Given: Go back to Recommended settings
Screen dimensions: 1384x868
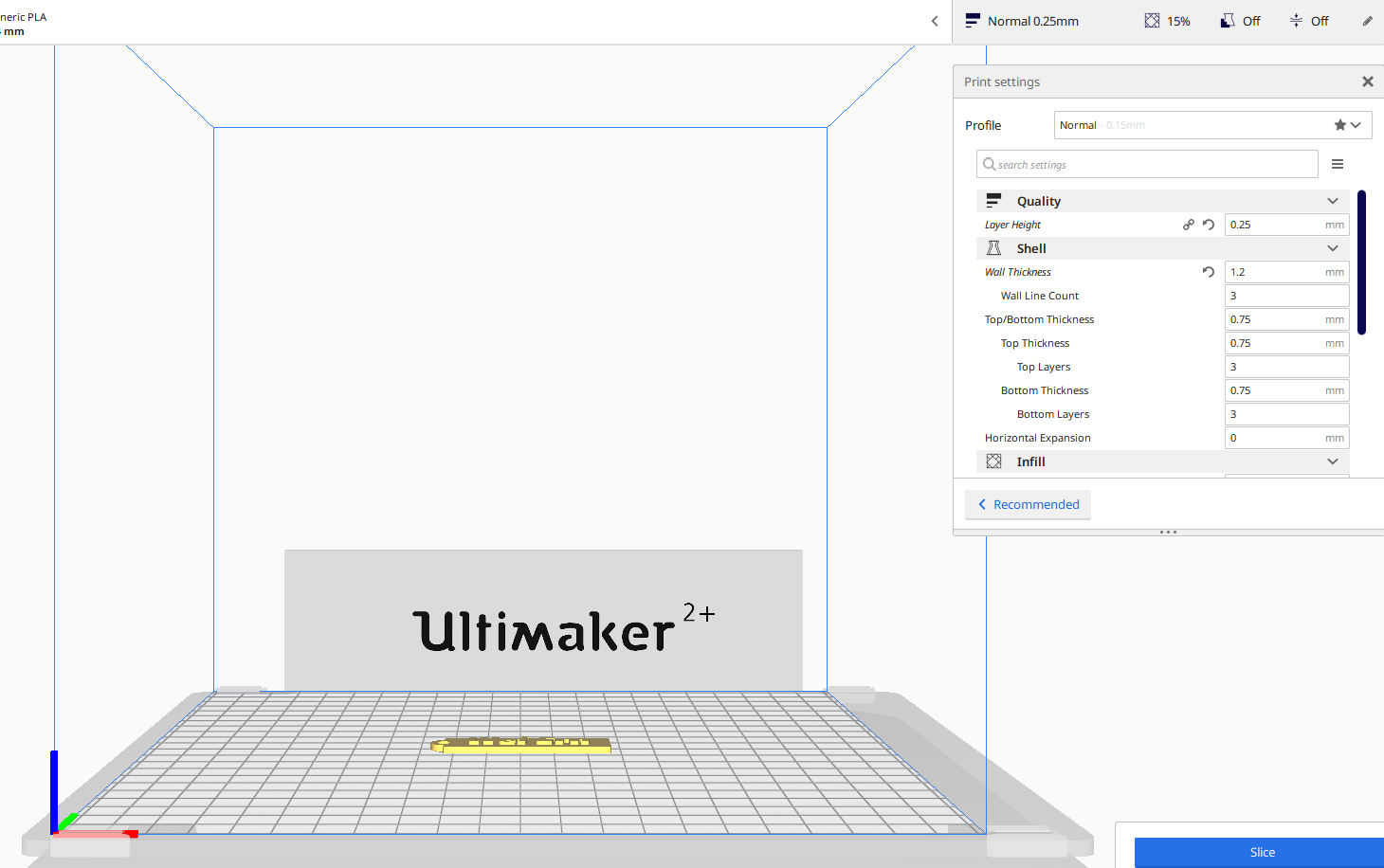Looking at the screenshot, I should [x=1029, y=504].
